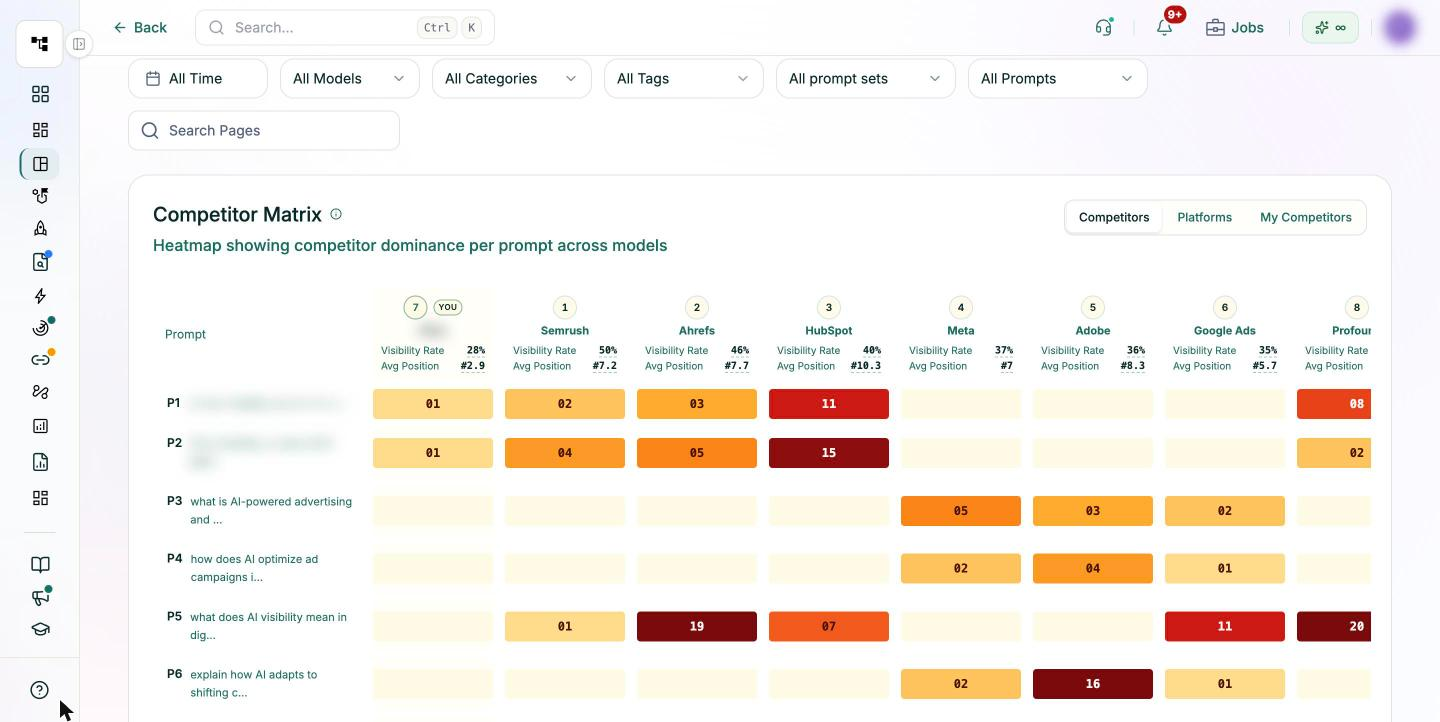Switch to the Platforms tab
The width and height of the screenshot is (1440, 722).
click(x=1204, y=217)
